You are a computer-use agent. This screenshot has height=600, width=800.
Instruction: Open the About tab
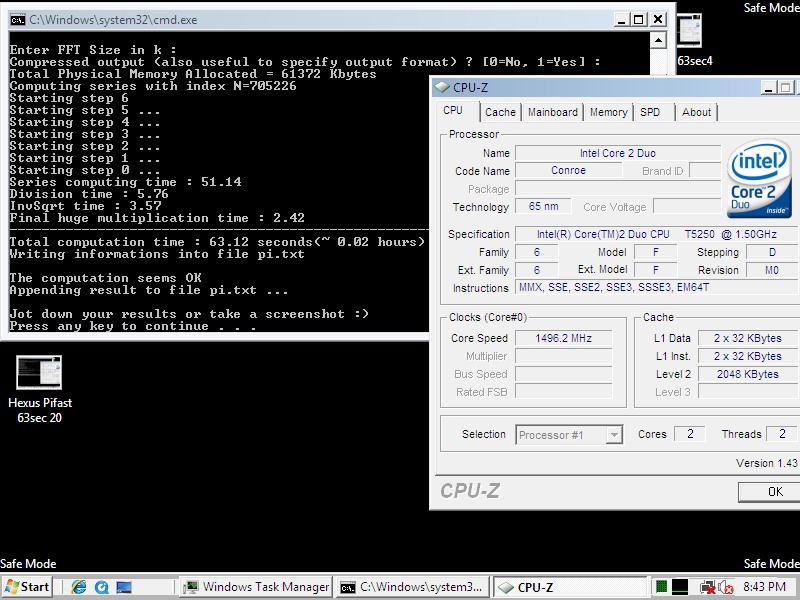coord(696,112)
